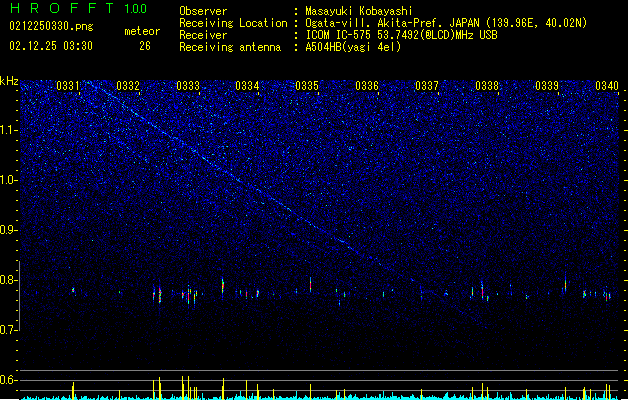Screen dimensions: 629x400
Task: Click the 0.9 frequency axis label
Action: [x=9, y=230]
